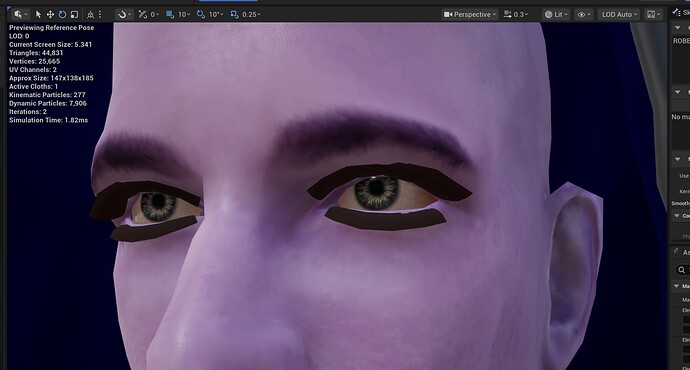The width and height of the screenshot is (690, 370).
Task: Toggle the scale snapping icon
Action: (235, 15)
